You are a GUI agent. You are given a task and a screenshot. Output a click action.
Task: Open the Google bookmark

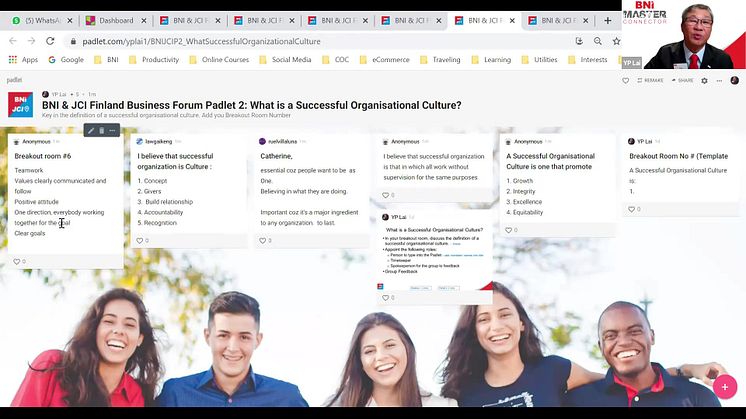(66, 59)
